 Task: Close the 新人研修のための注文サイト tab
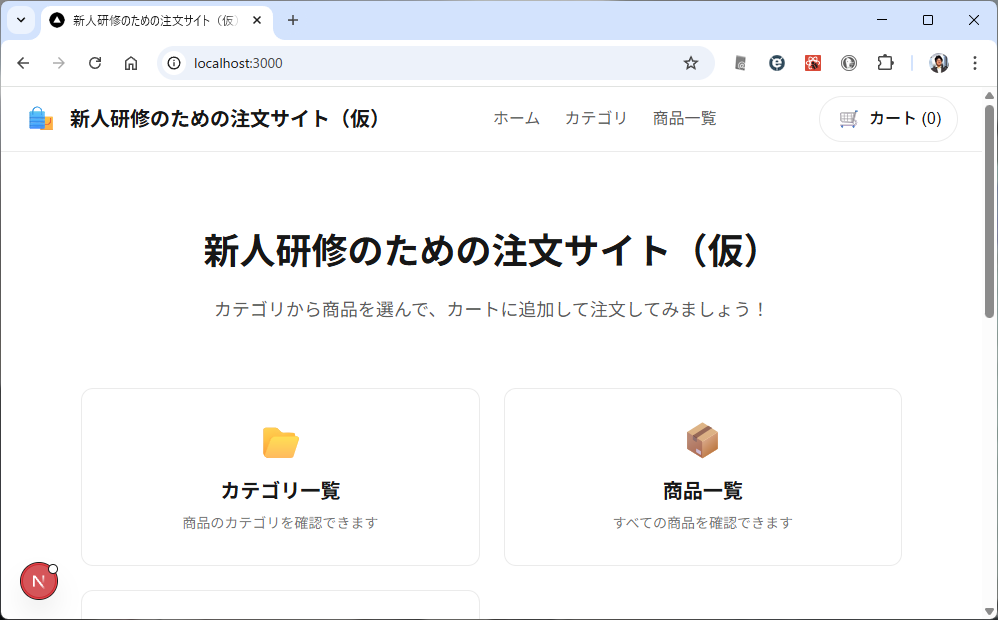257,20
